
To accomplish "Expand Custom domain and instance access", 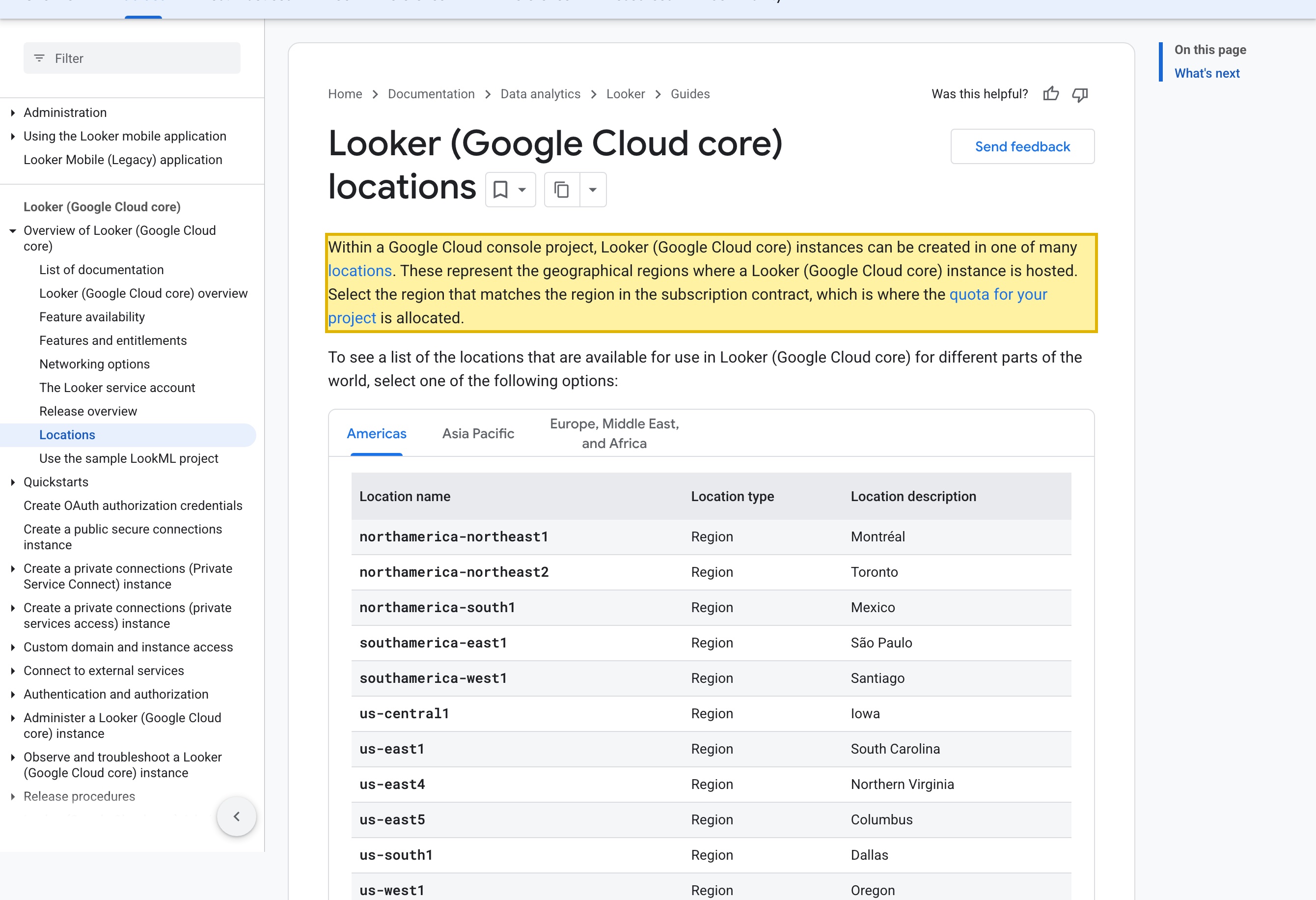I will click(13, 647).
